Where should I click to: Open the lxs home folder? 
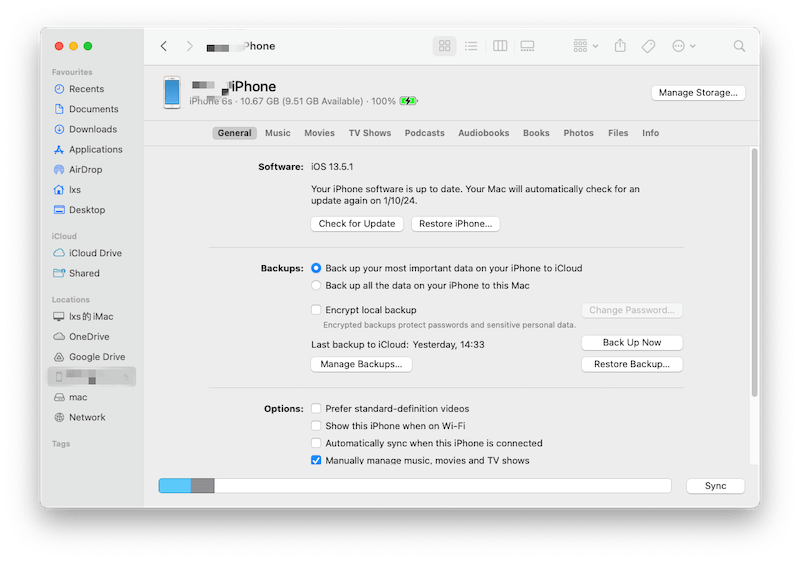coord(75,190)
